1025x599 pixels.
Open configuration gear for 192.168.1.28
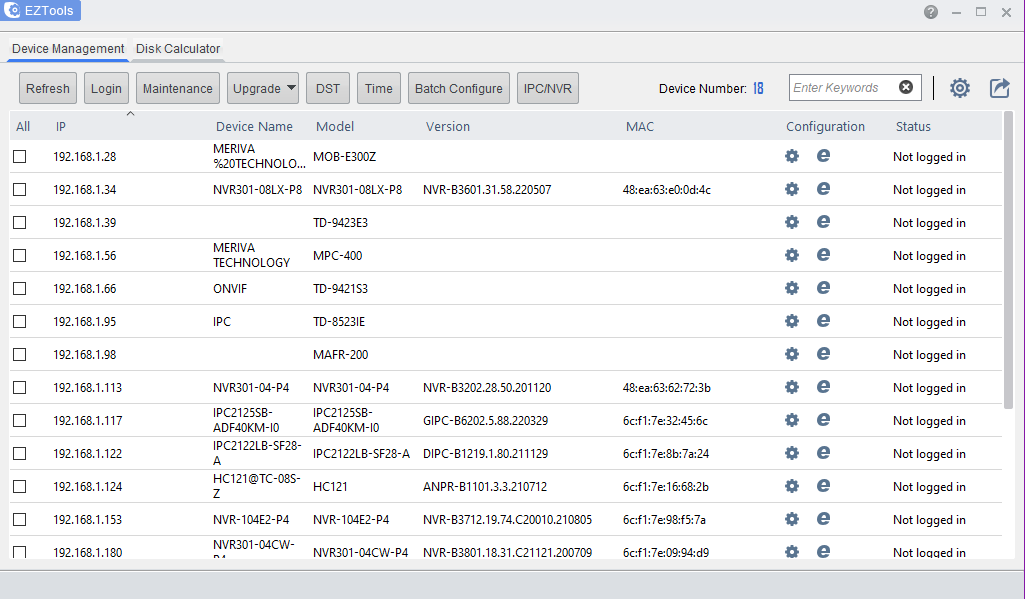[x=792, y=156]
